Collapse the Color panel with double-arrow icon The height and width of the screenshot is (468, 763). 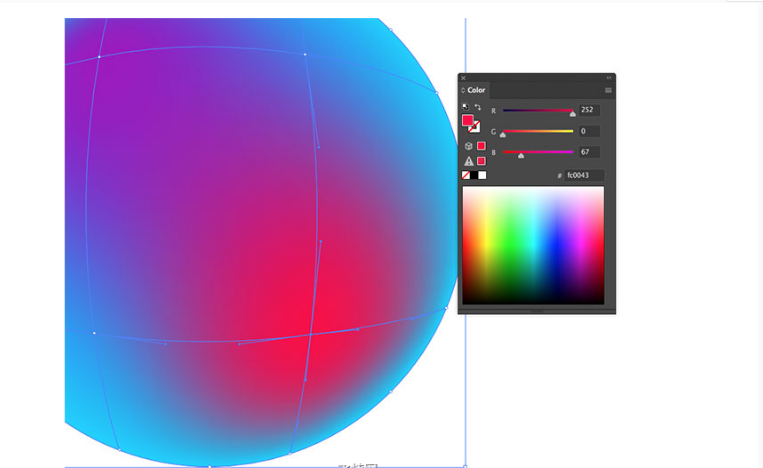(x=609, y=78)
